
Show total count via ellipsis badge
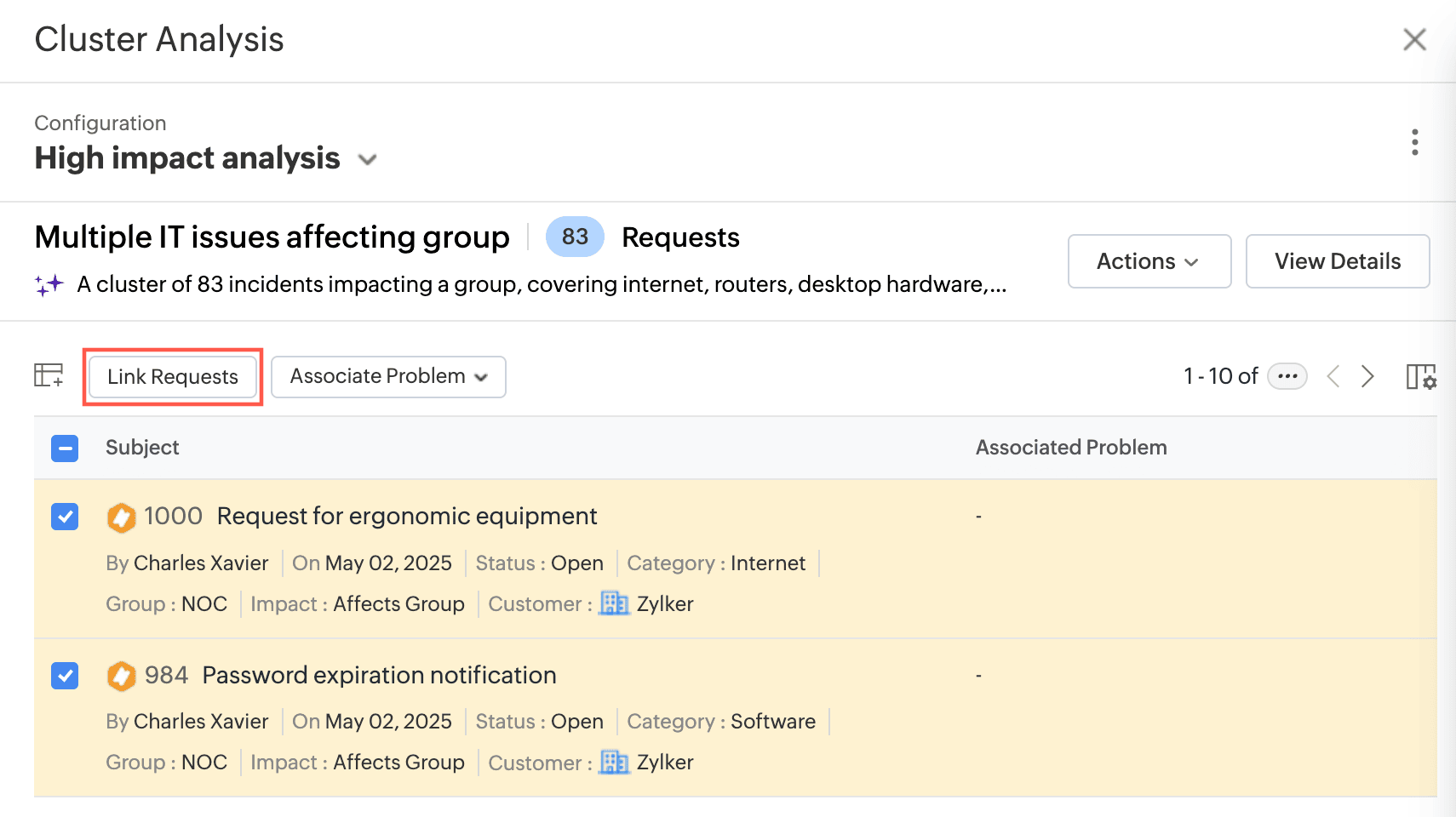click(1287, 376)
